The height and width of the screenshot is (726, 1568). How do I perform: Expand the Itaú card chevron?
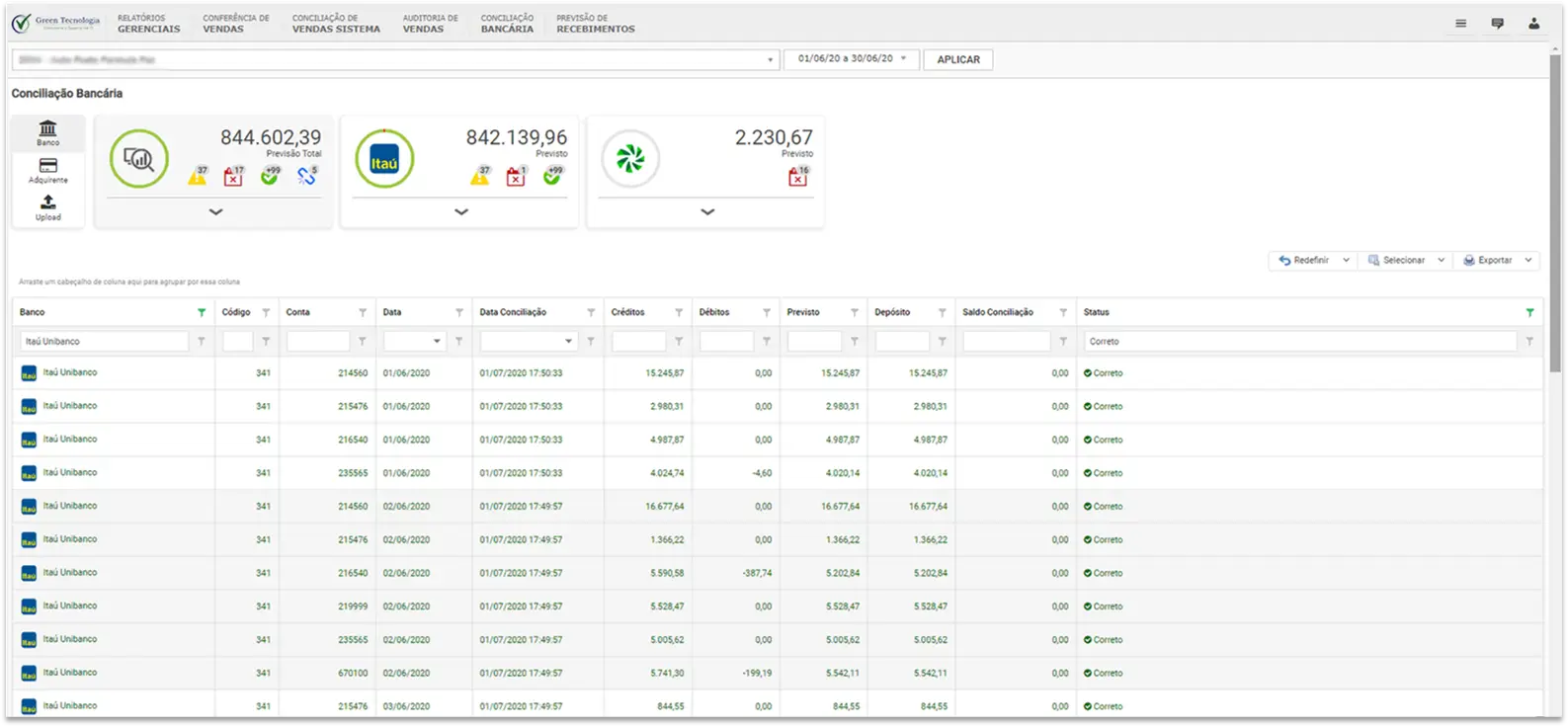pos(461,211)
